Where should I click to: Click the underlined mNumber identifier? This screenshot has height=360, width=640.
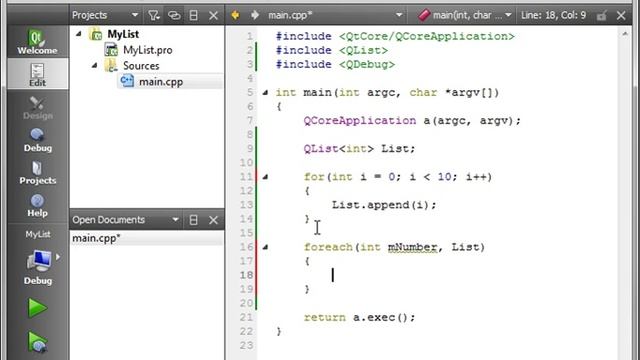tap(412, 247)
